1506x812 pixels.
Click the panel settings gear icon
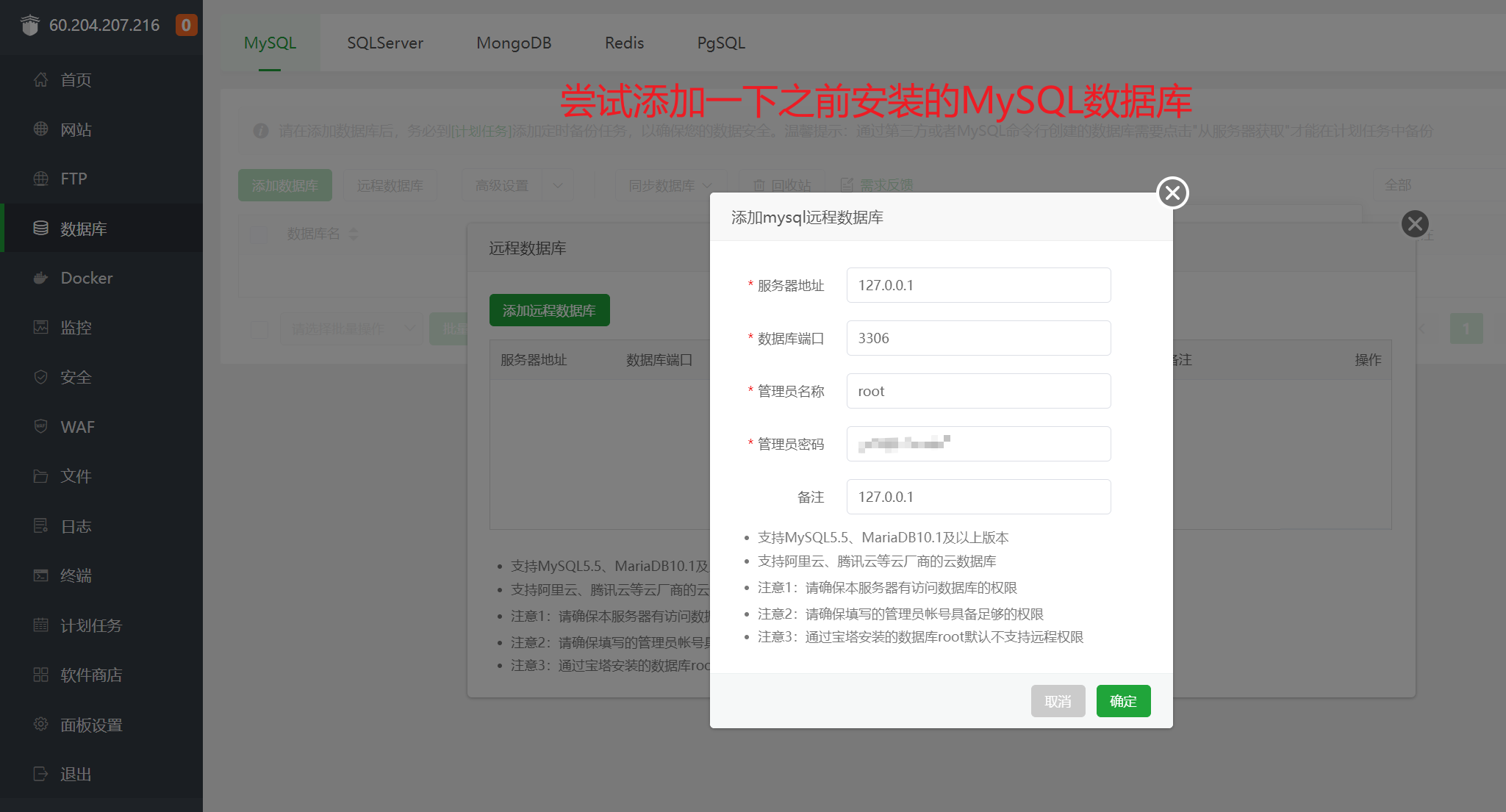[41, 724]
